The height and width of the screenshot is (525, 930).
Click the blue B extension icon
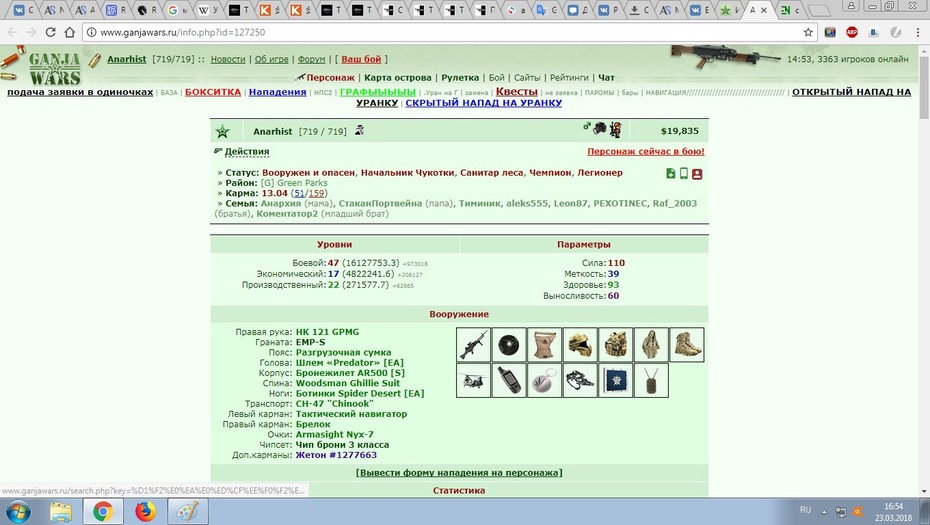pyautogui.click(x=874, y=33)
